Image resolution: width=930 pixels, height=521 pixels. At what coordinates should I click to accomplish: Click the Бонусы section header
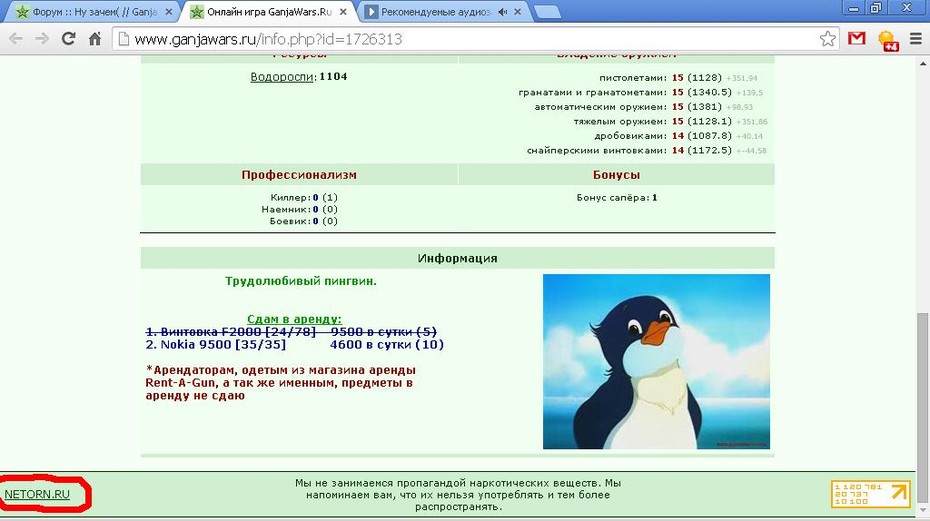pos(616,175)
